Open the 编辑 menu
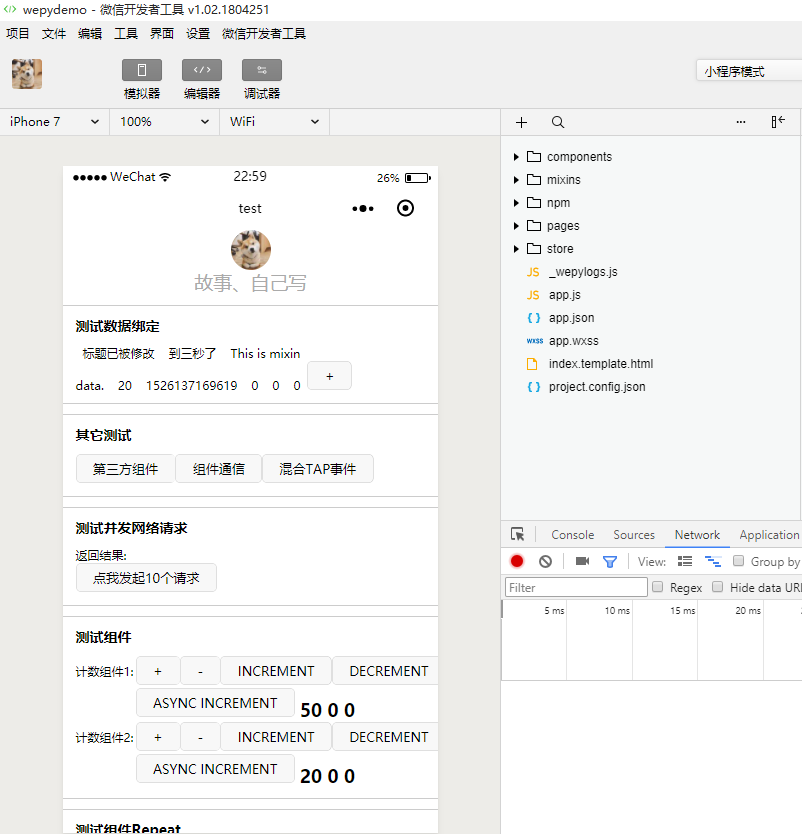Viewport: 802px width, 834px height. [x=89, y=34]
